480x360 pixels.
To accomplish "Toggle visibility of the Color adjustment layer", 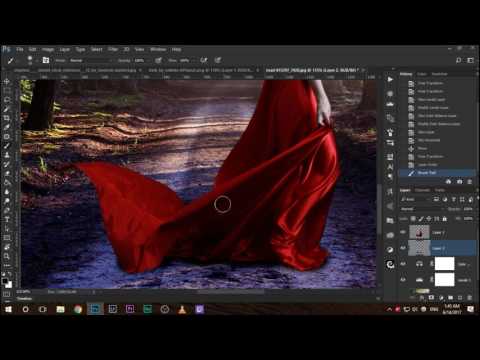I will (x=403, y=264).
